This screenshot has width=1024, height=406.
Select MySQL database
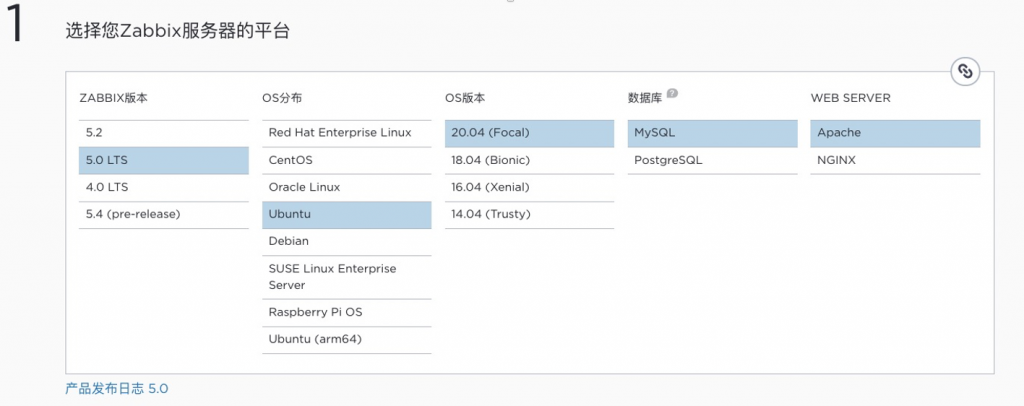(x=712, y=133)
